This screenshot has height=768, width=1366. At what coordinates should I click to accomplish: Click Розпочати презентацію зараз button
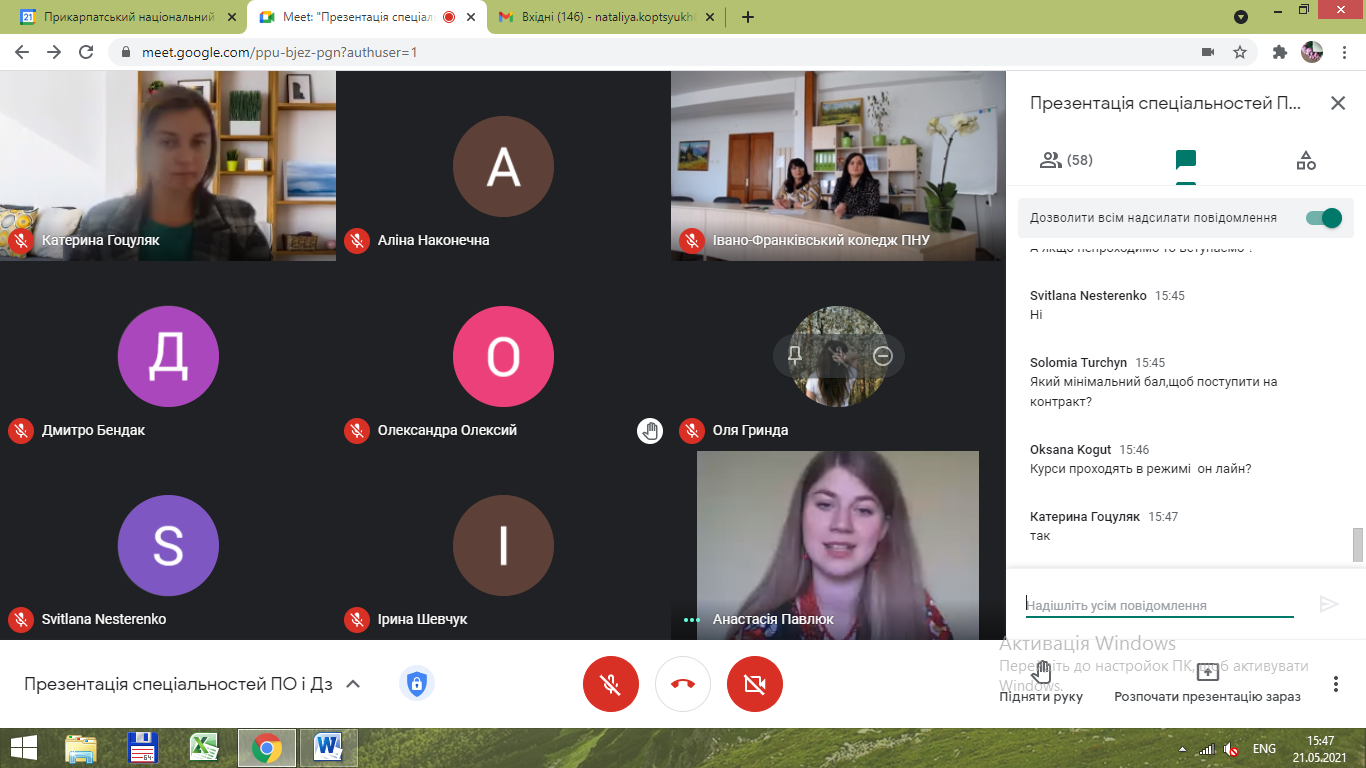[x=1207, y=682]
